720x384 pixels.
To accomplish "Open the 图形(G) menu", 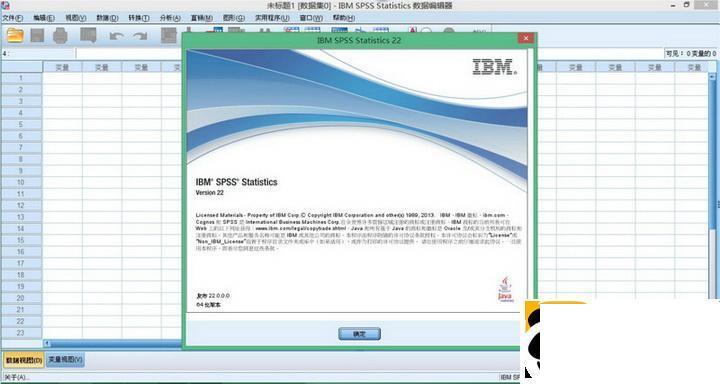I will [x=234, y=18].
